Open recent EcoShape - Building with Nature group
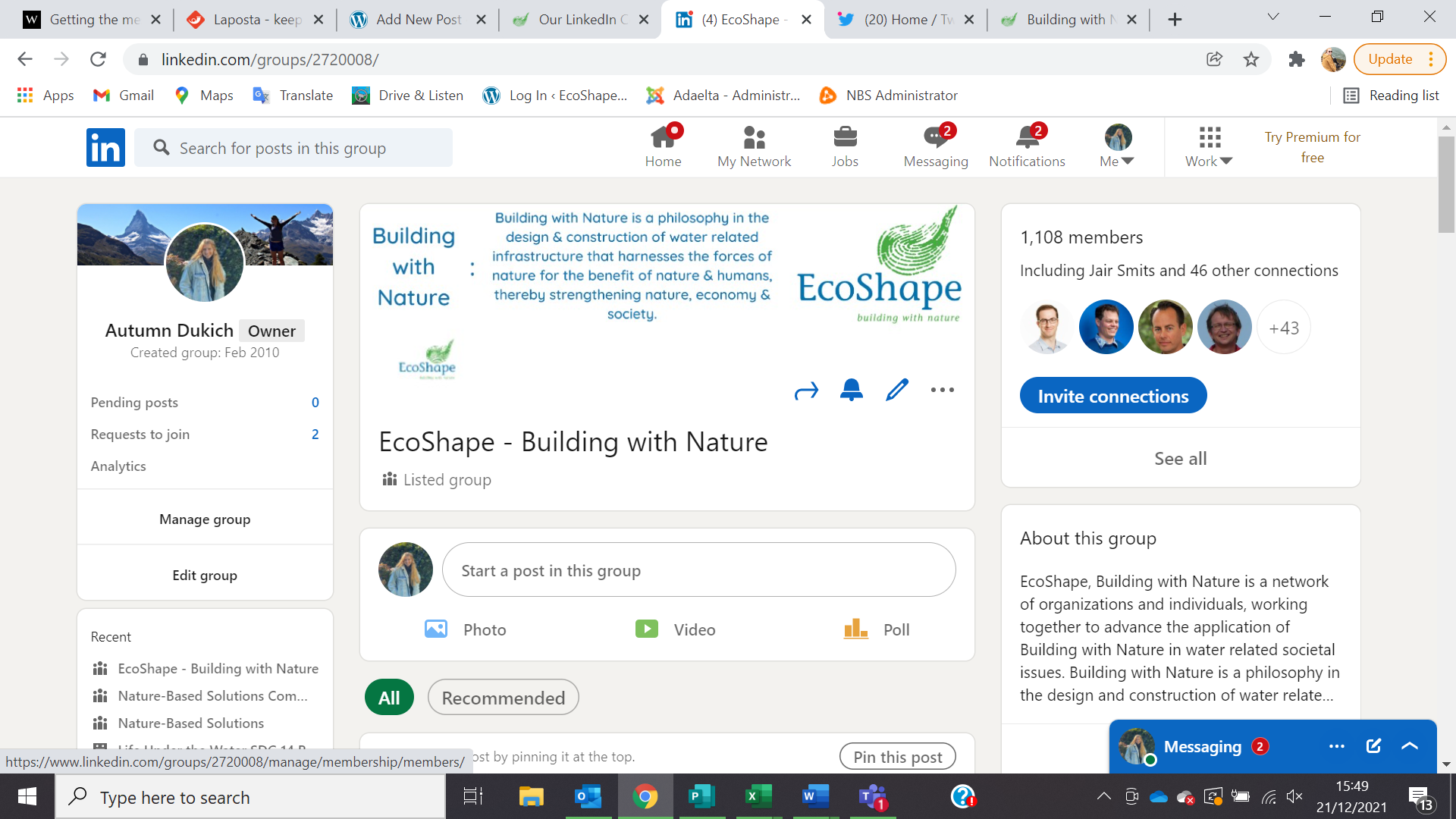 tap(206, 669)
